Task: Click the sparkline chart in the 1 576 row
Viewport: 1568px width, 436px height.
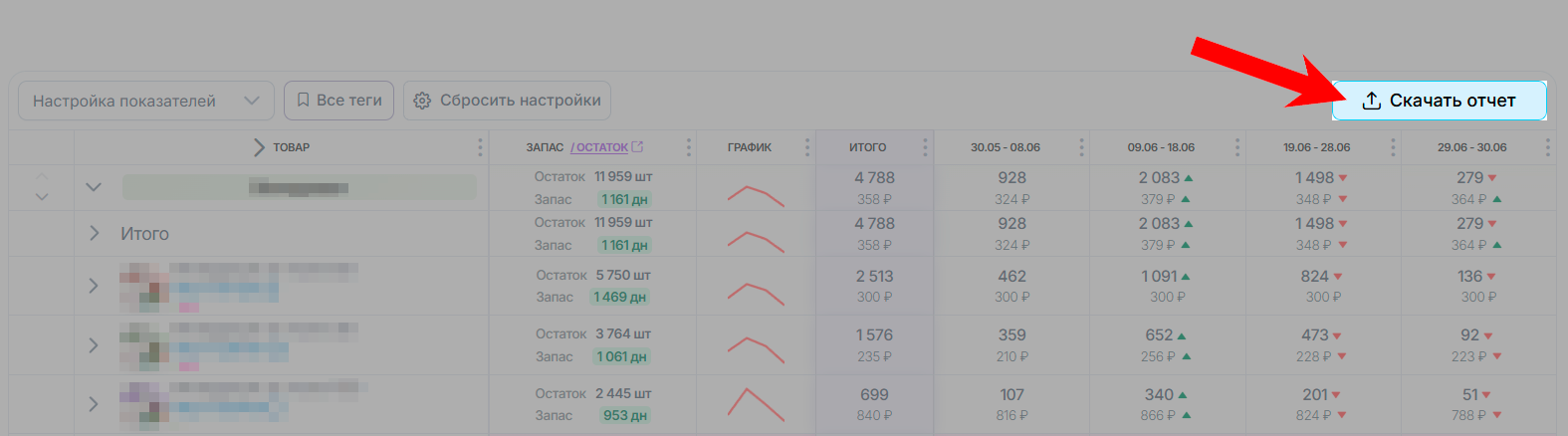Action: 756,349
